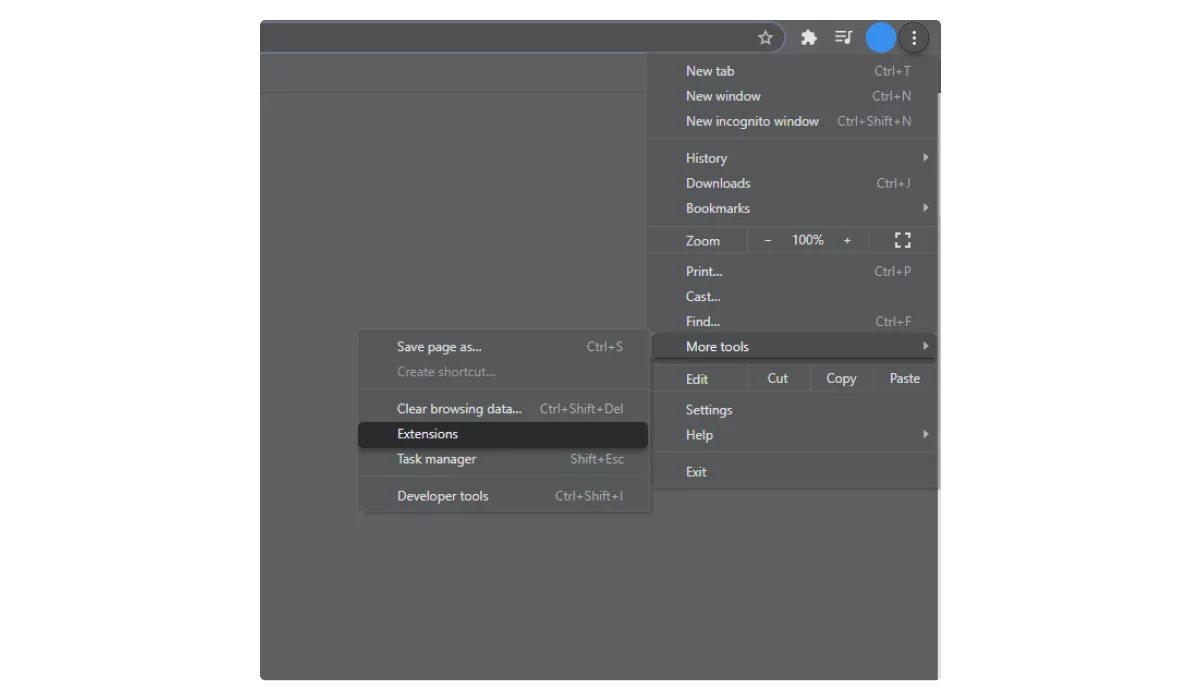Choose Cast... in the menu
The width and height of the screenshot is (1200, 700).
(794, 296)
